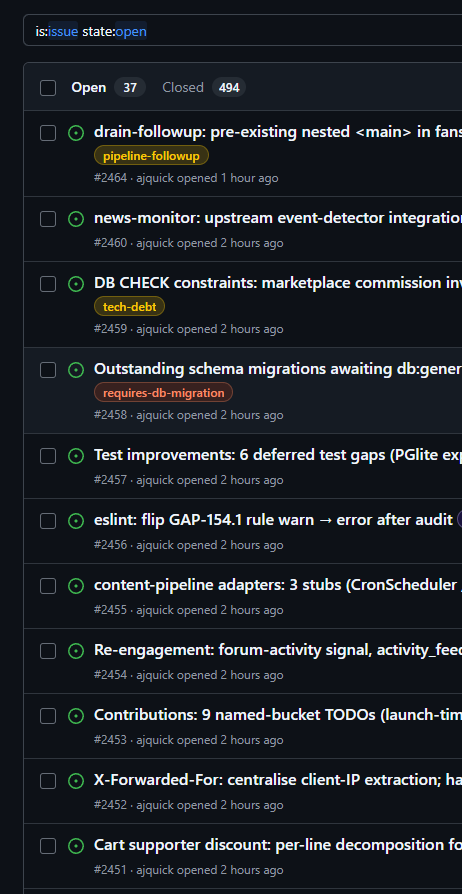The image size is (462, 894).
Task: Click open status icon for eslint GAP-154.1 issue
Action: pos(76,521)
